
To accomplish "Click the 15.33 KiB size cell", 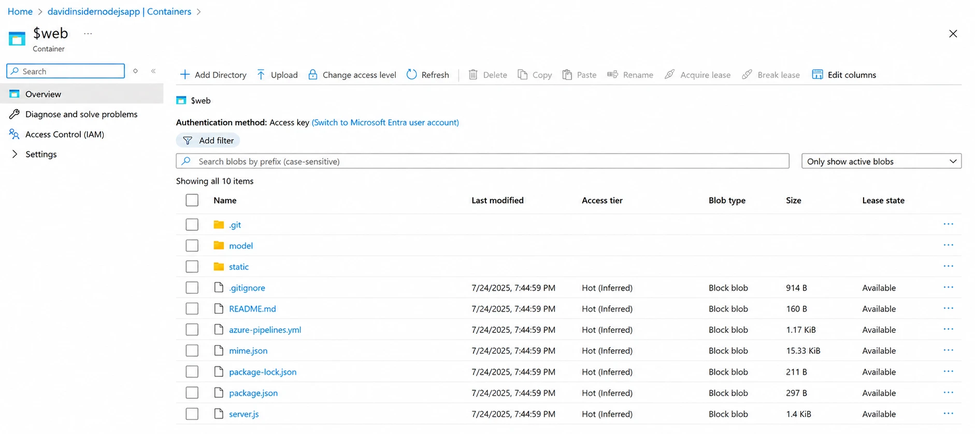I will pos(803,351).
